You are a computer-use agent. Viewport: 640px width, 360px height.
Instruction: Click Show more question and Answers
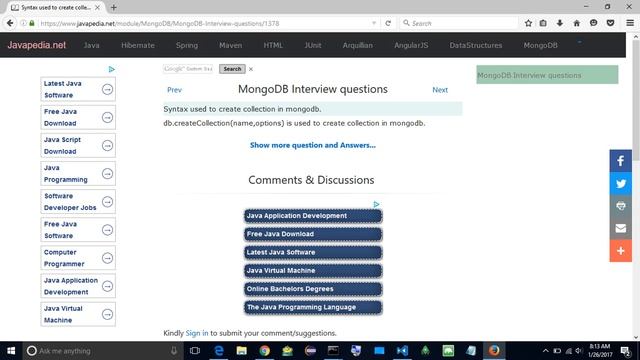tap(313, 145)
